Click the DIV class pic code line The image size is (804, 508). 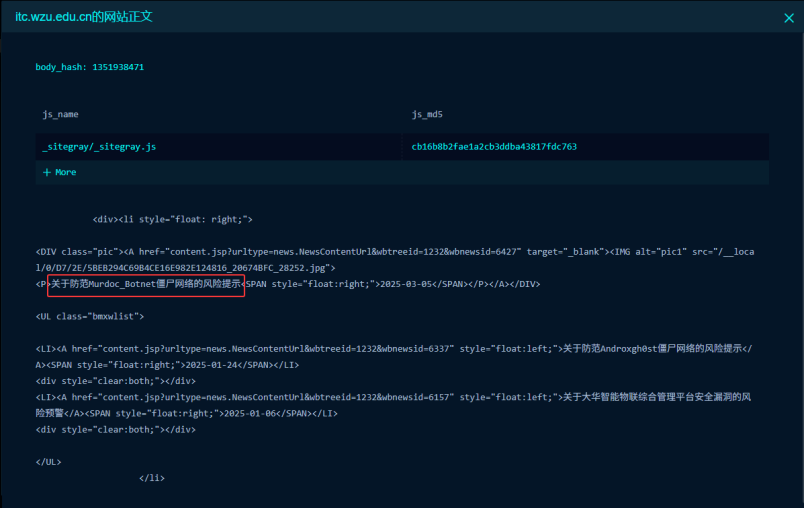(x=300, y=251)
